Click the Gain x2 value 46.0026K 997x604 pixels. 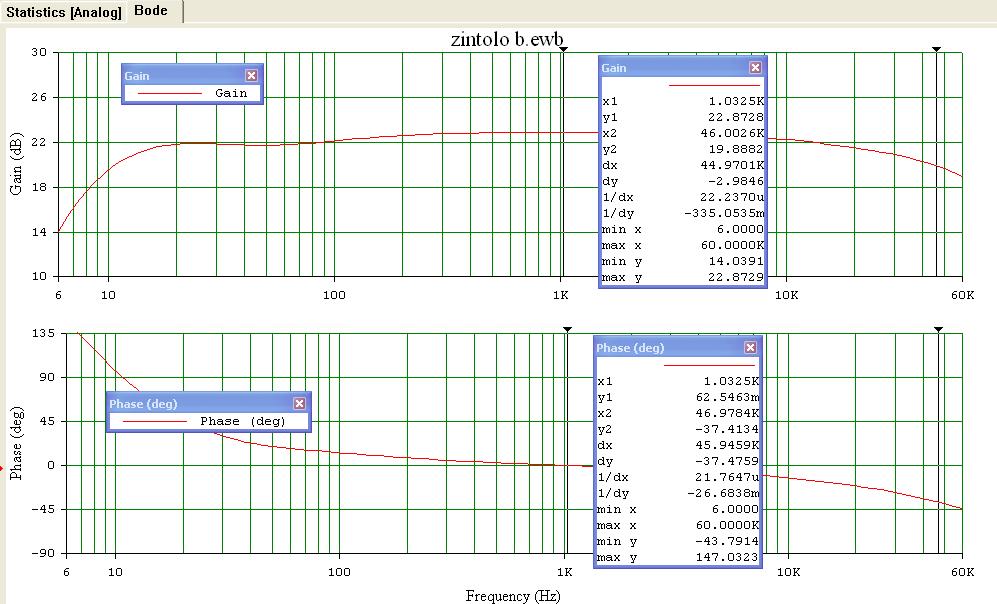tap(732, 133)
